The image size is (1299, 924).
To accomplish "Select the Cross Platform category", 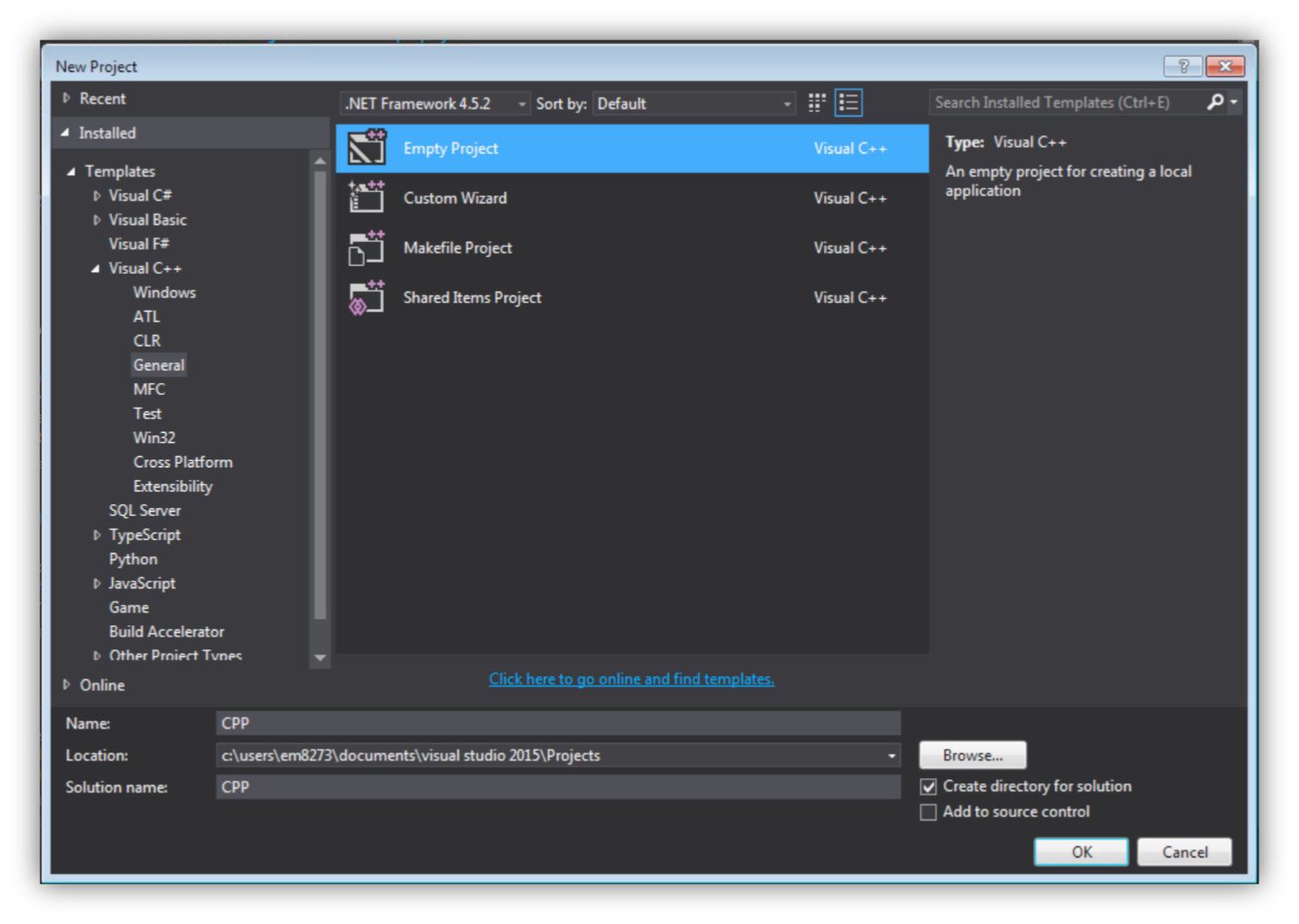I will click(x=182, y=462).
